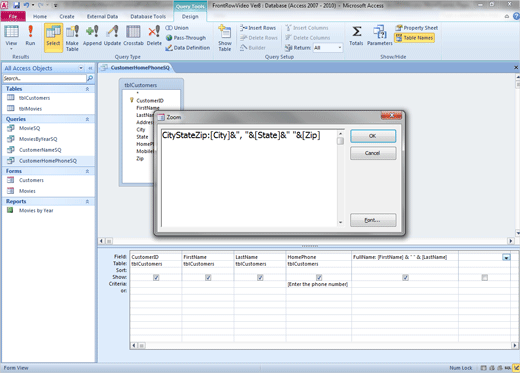Click Cancel in the Zoom dialog
This screenshot has width=520, height=373.
[x=373, y=153]
